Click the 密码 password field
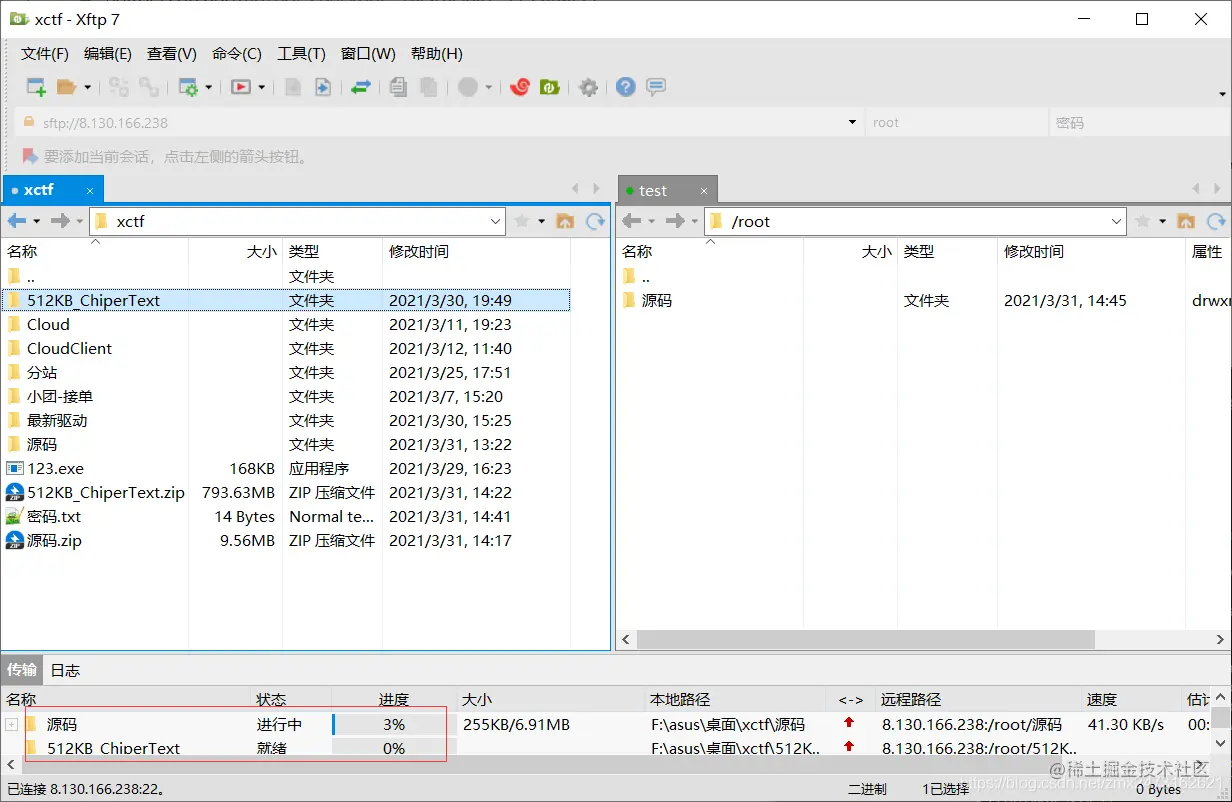This screenshot has height=802, width=1232. 1138,122
